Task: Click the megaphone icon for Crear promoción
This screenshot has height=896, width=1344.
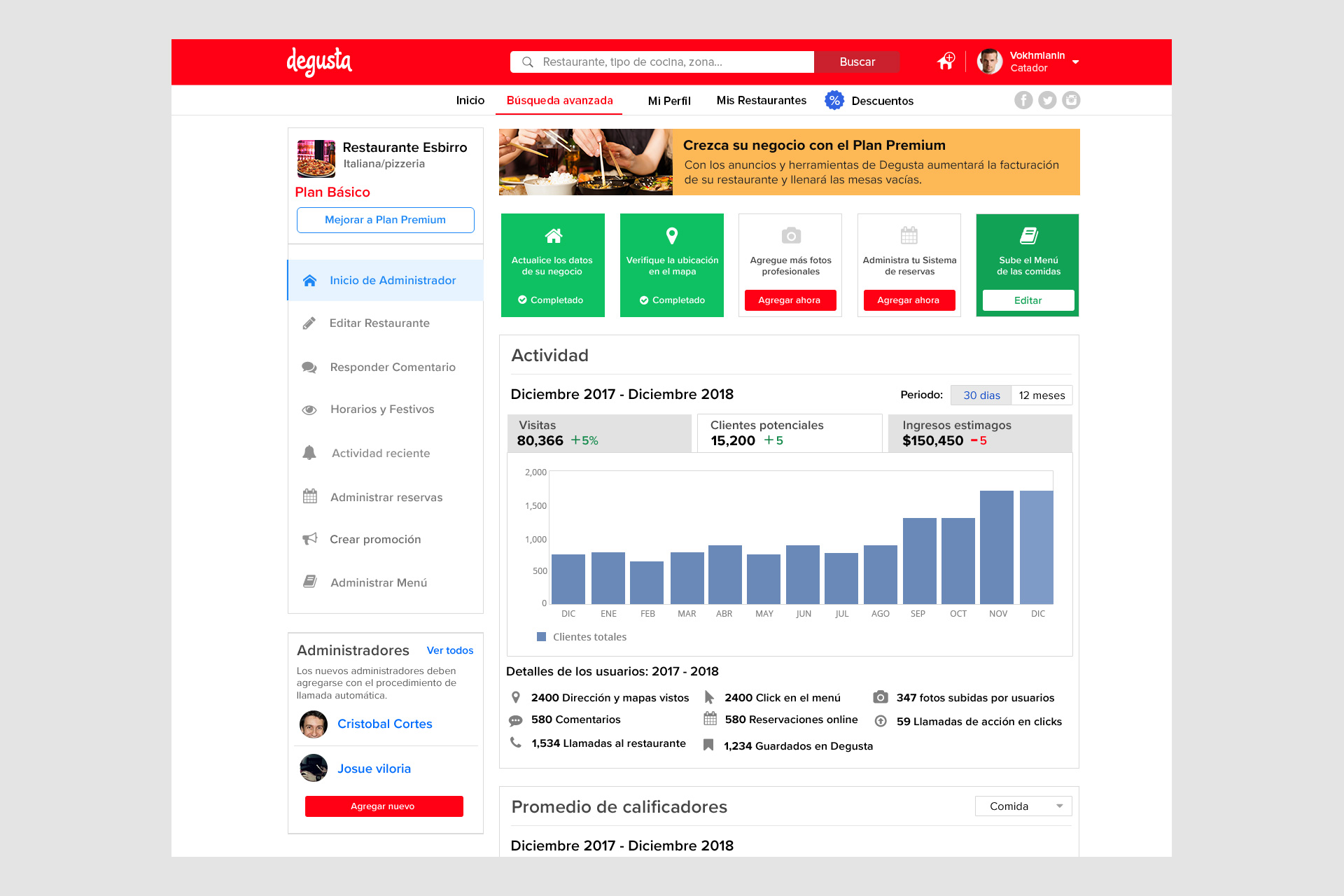Action: [x=309, y=539]
